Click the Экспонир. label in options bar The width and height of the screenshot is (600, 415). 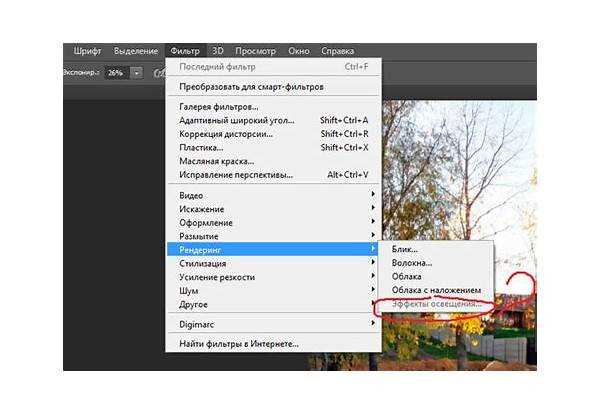tap(81, 72)
